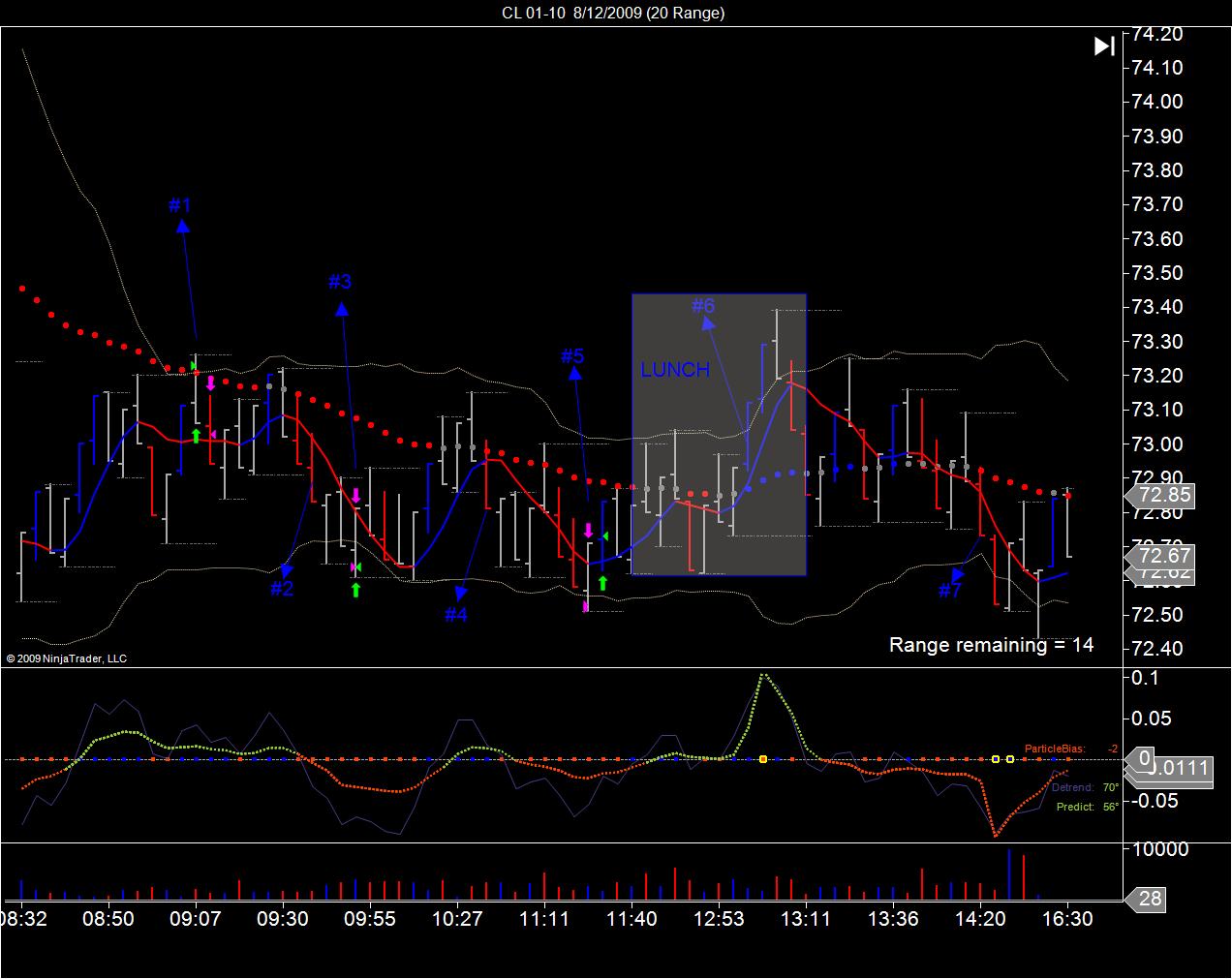Select the #4 arrowhead marker

pos(461,592)
